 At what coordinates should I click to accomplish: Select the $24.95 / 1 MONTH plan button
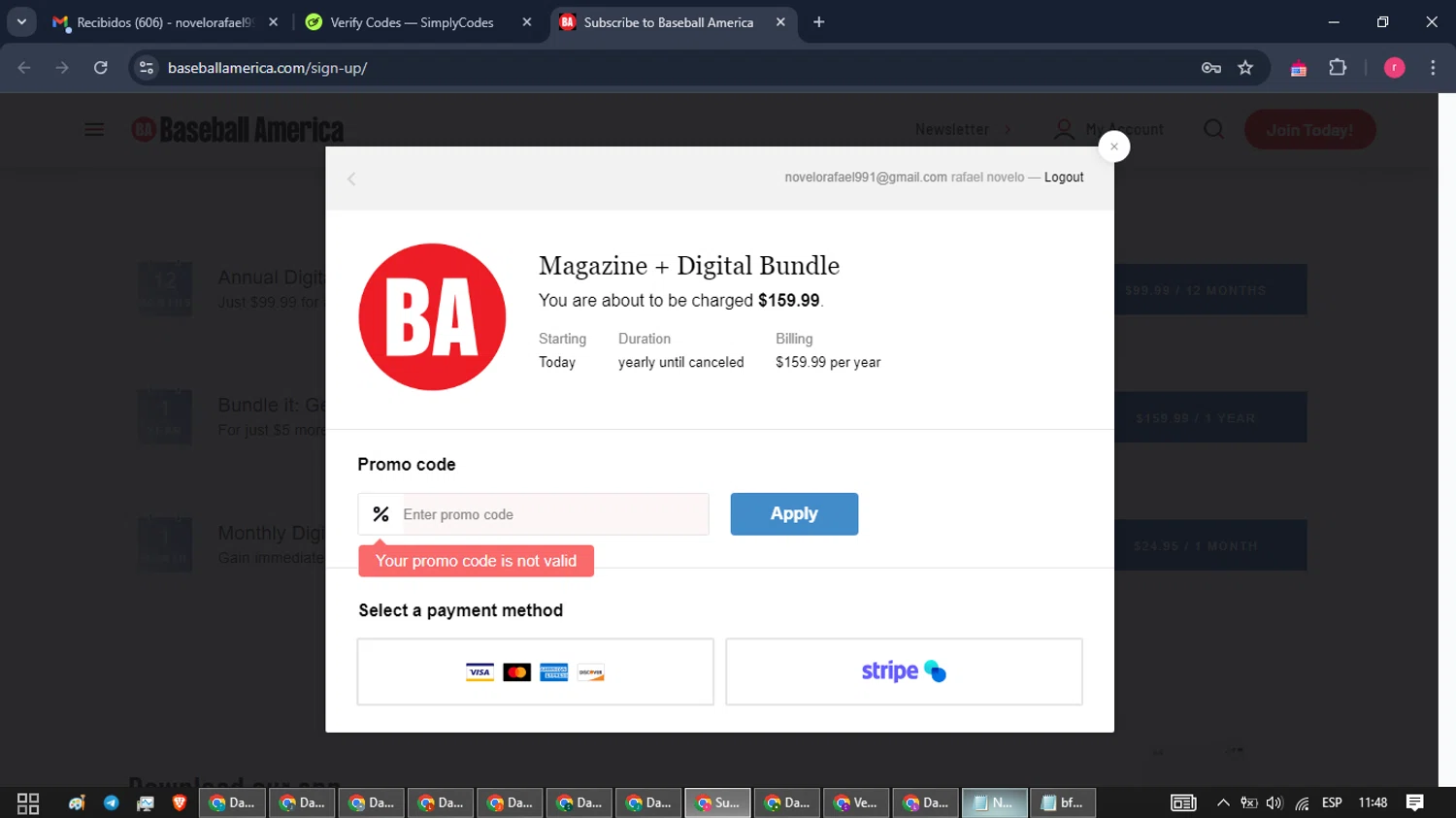click(1210, 546)
